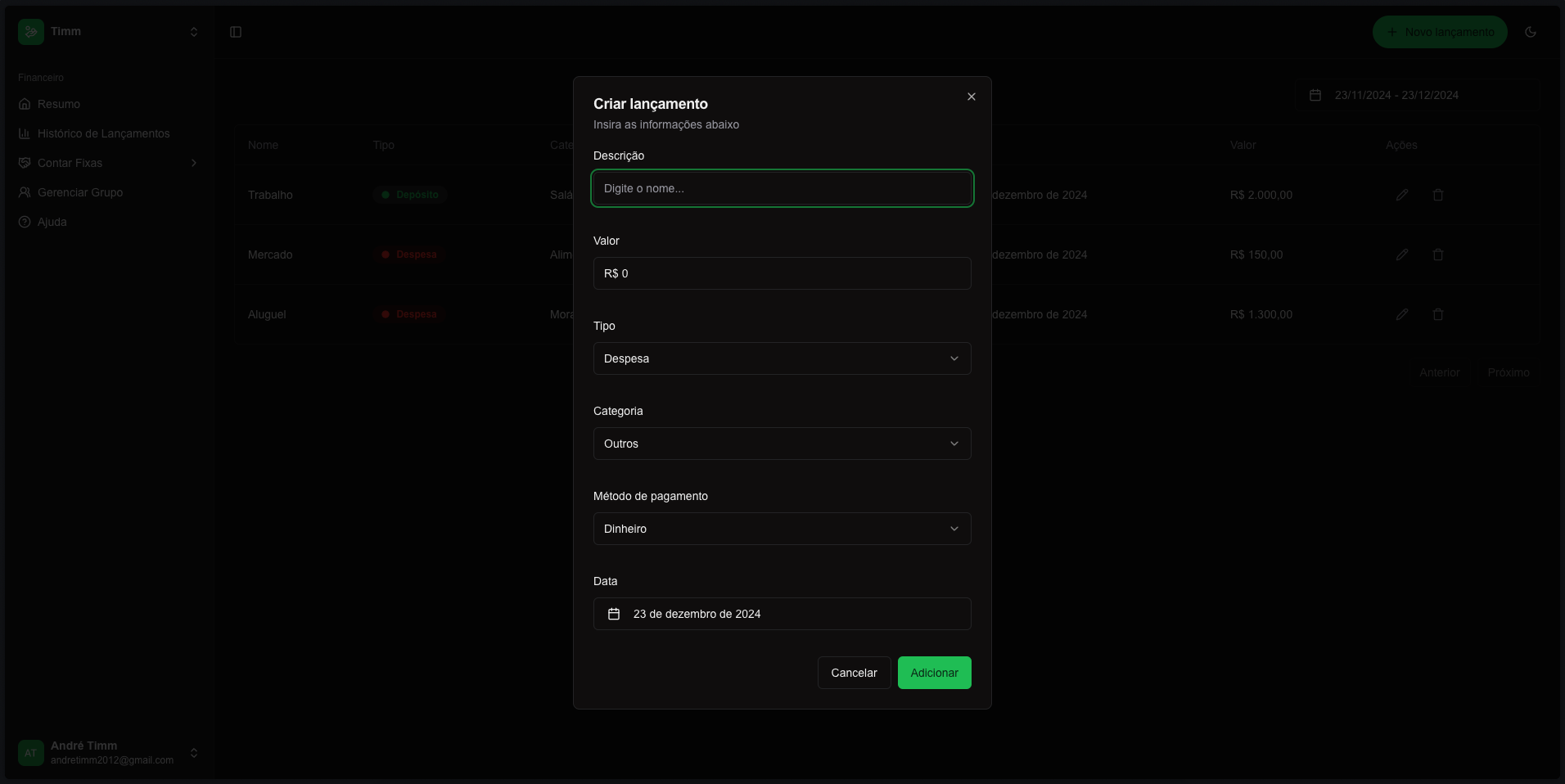This screenshot has height=784, width=1565.
Task: Click the calendar icon in the Data field
Action: click(614, 614)
